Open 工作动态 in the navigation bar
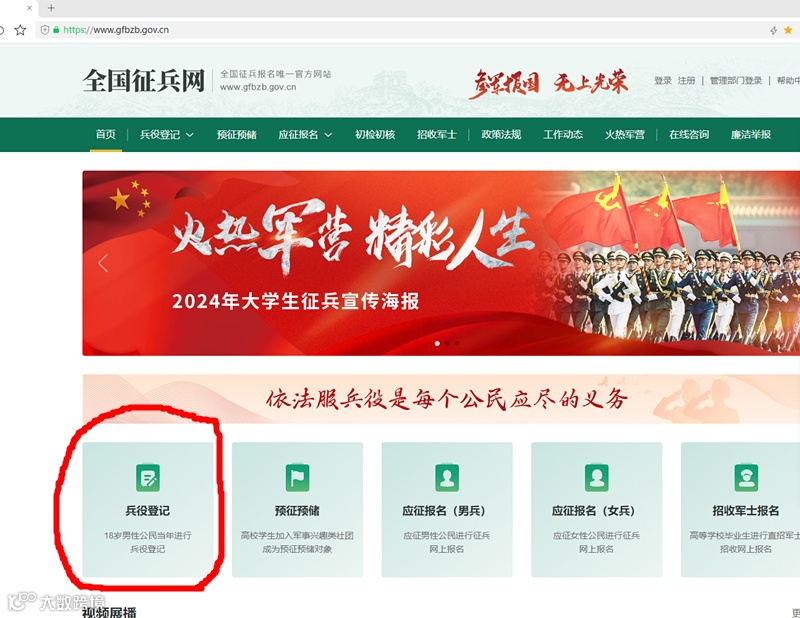Viewport: 800px width, 618px height. pos(563,135)
